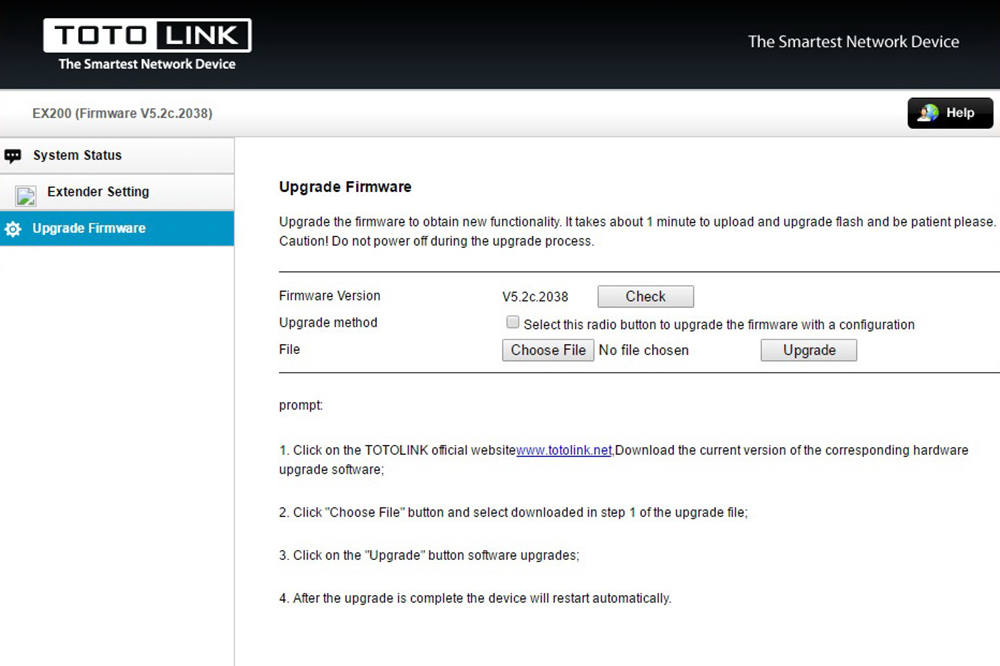The width and height of the screenshot is (1000, 666).
Task: Open the System Status menu item
Action: pos(77,156)
